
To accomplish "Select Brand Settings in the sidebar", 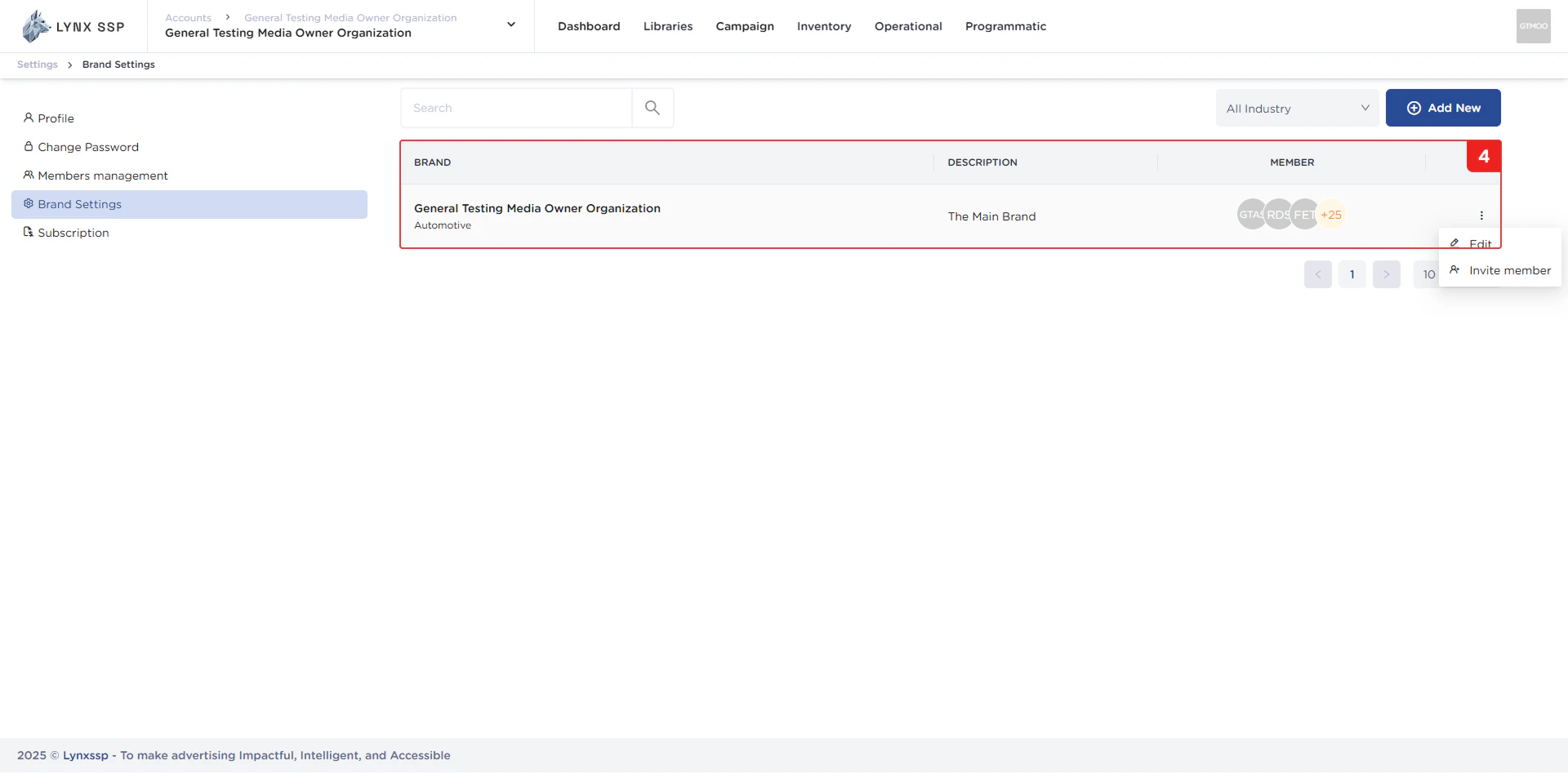I will 189,204.
